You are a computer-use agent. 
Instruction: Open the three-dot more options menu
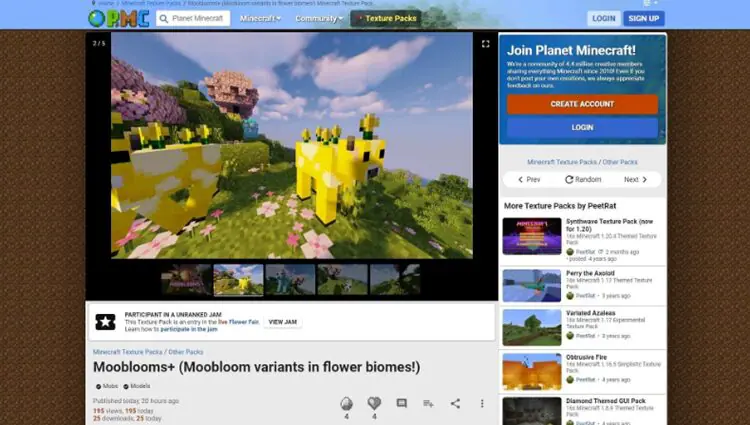pyautogui.click(x=482, y=403)
